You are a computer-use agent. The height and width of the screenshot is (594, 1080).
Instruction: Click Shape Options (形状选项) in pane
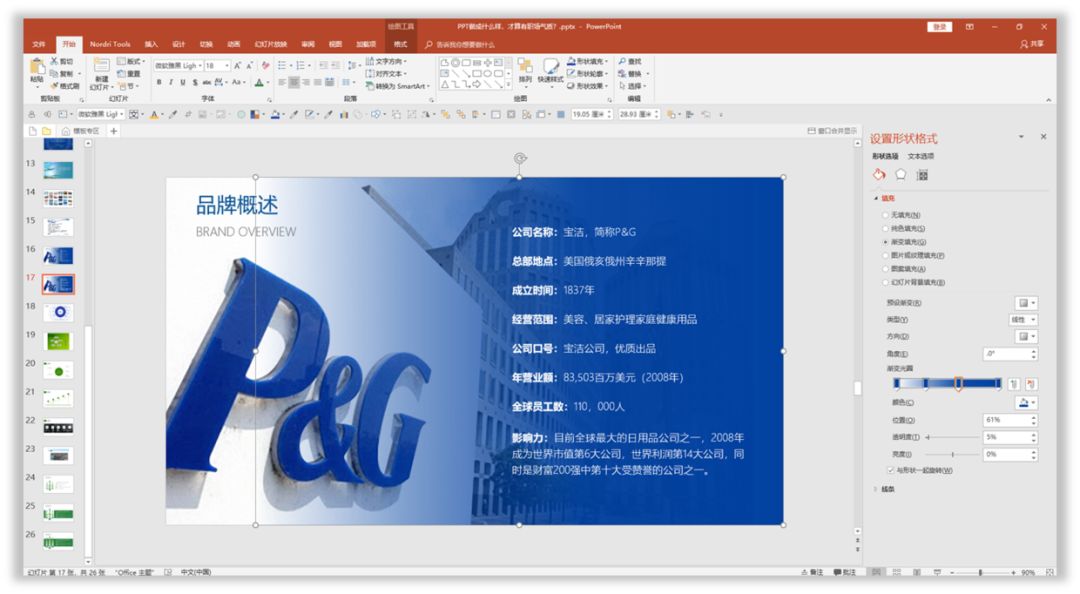pyautogui.click(x=885, y=156)
